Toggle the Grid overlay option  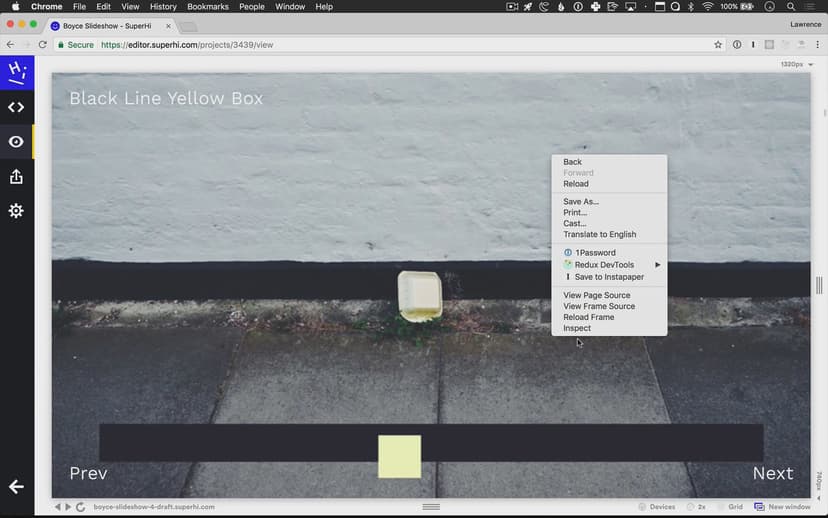point(729,507)
